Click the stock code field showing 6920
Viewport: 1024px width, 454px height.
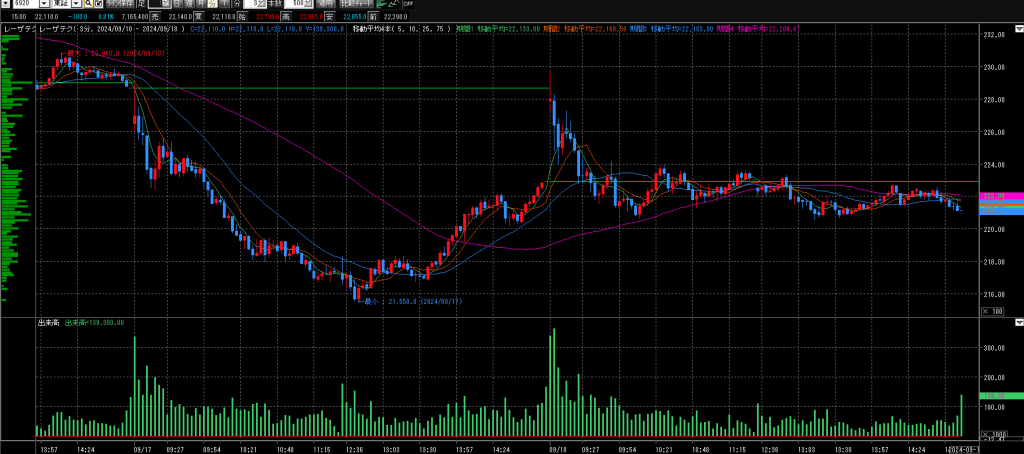[20, 5]
